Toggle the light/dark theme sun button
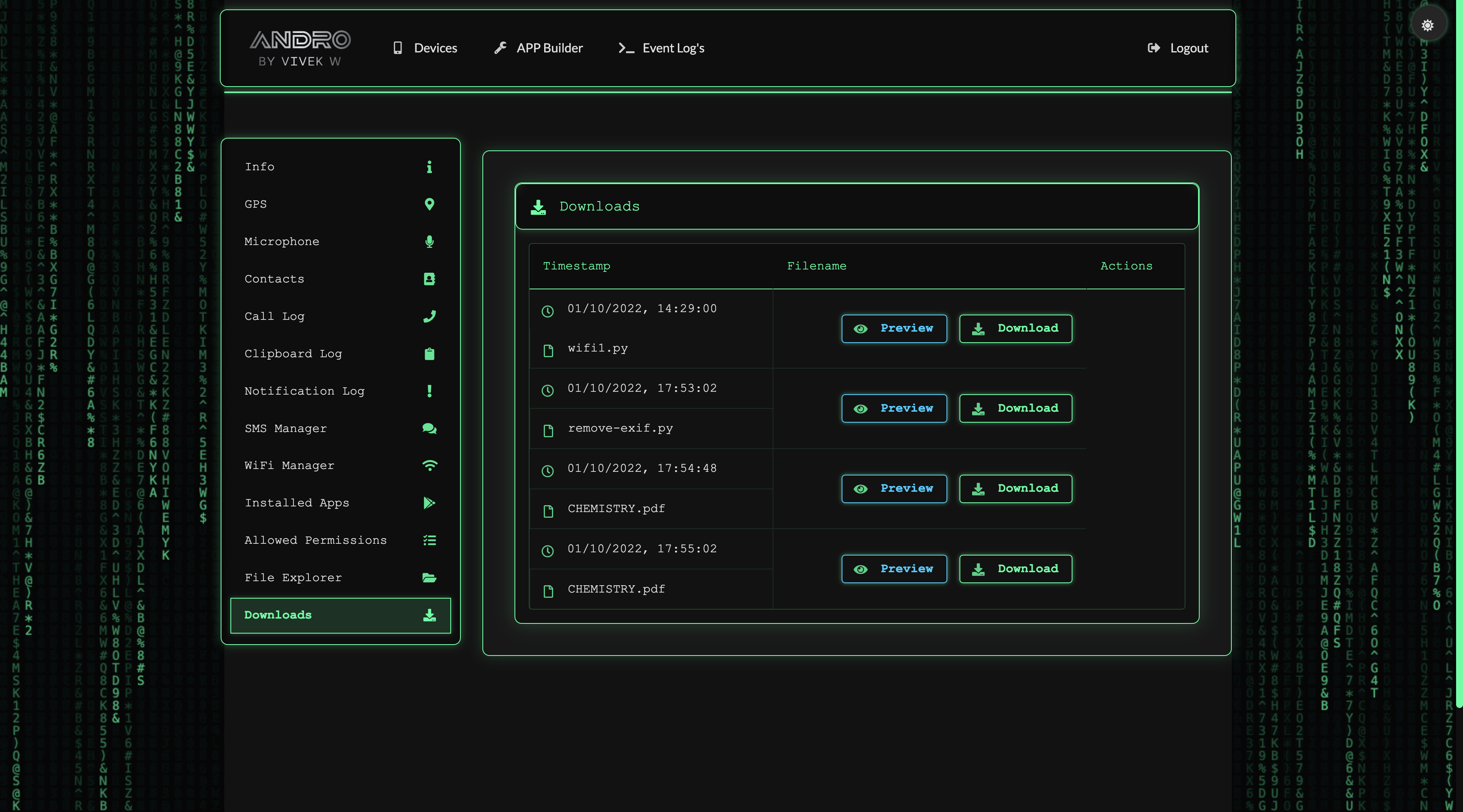 tap(1427, 25)
